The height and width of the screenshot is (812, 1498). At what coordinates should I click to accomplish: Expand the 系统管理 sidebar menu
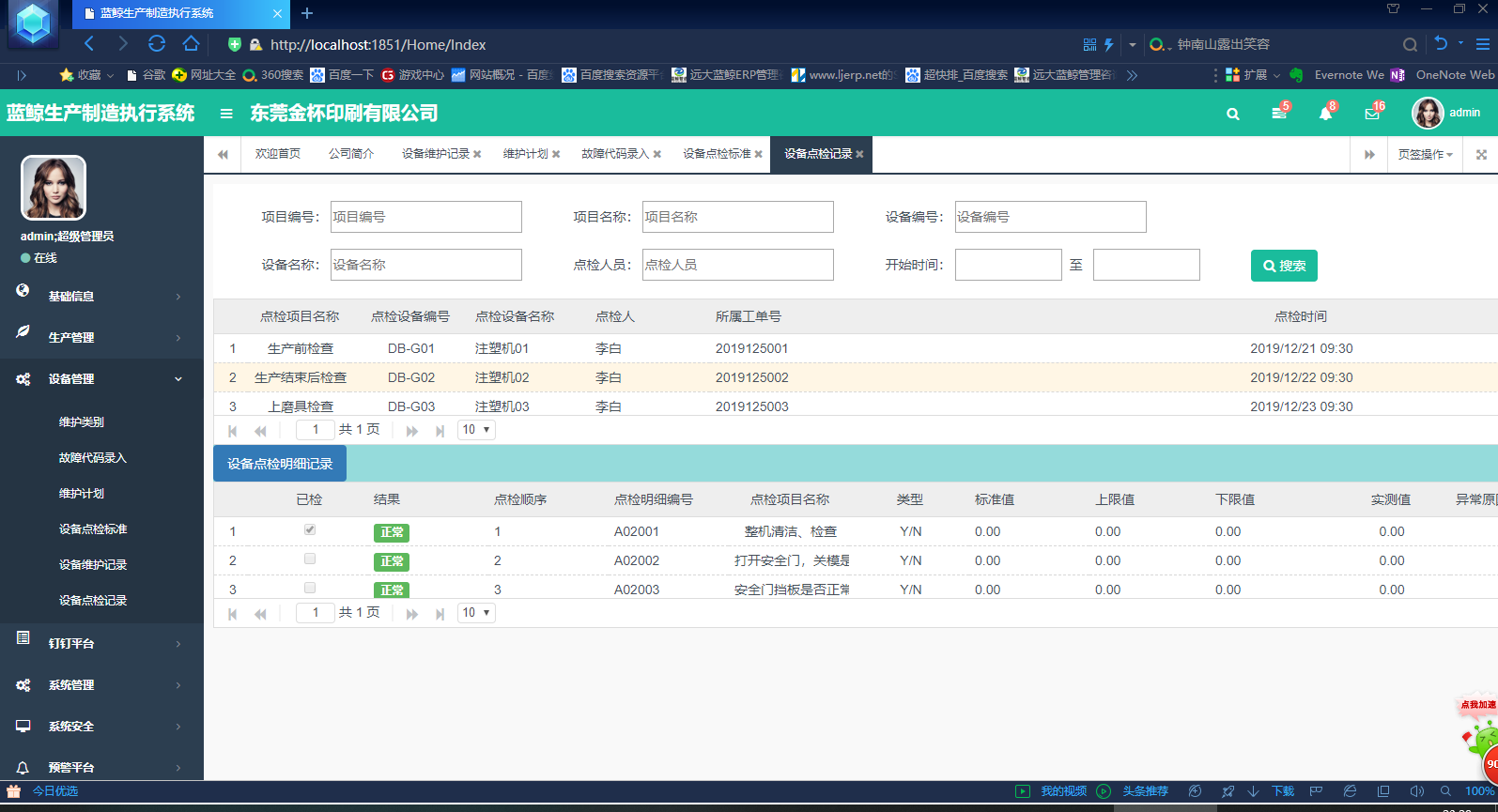tap(101, 684)
